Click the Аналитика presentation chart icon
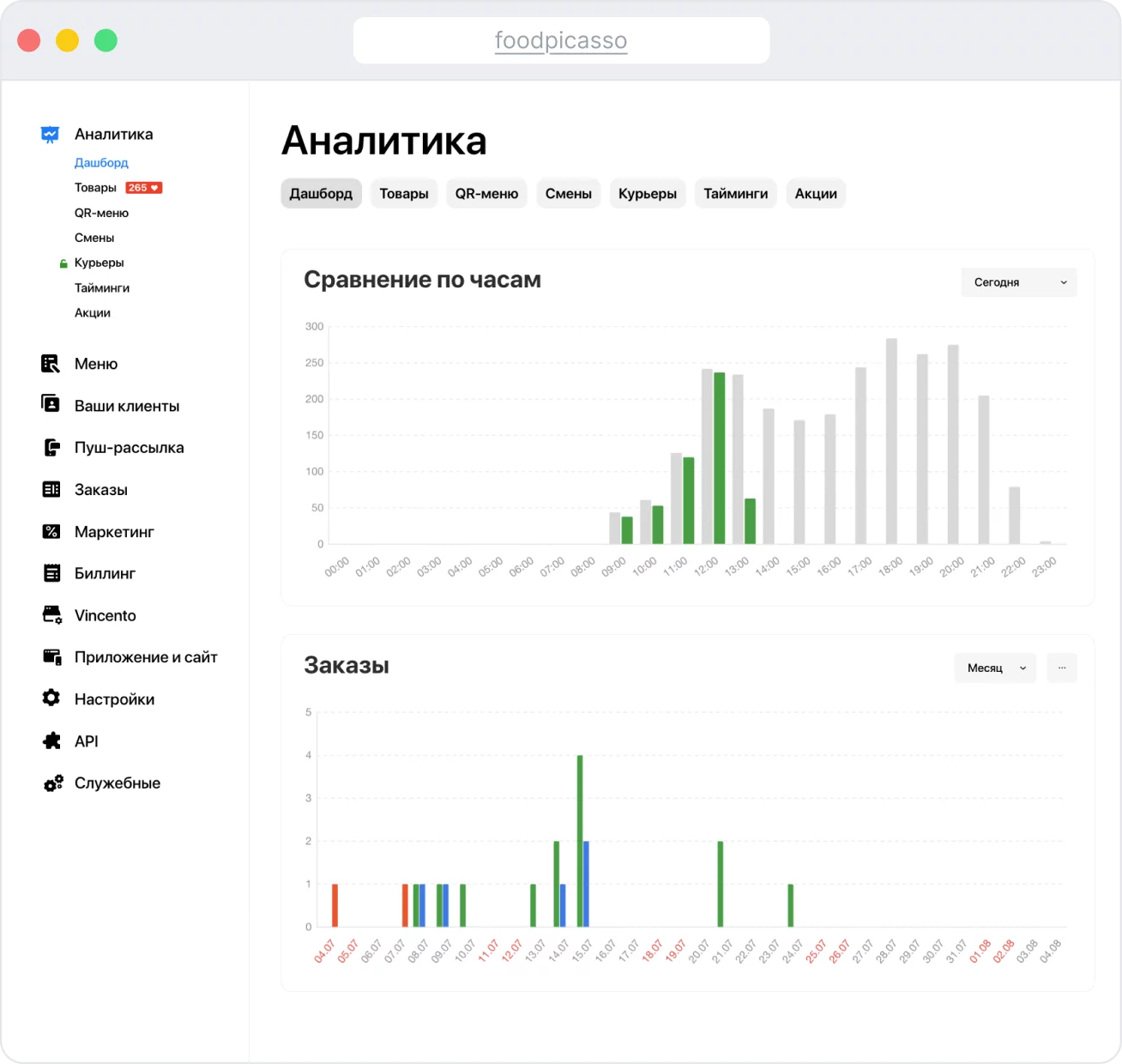 click(51, 135)
